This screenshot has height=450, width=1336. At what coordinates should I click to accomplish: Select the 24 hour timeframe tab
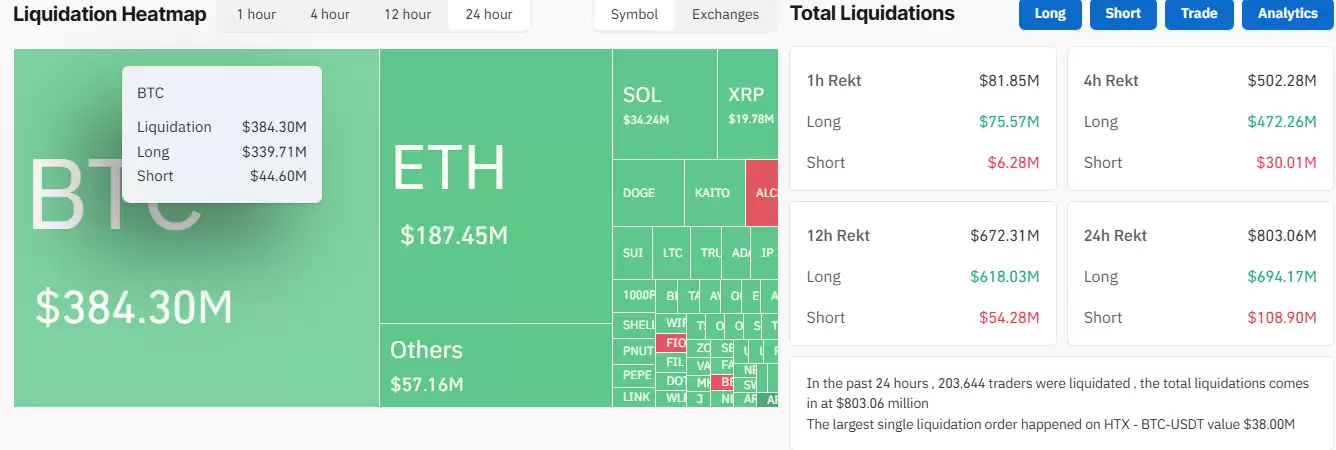[x=488, y=14]
